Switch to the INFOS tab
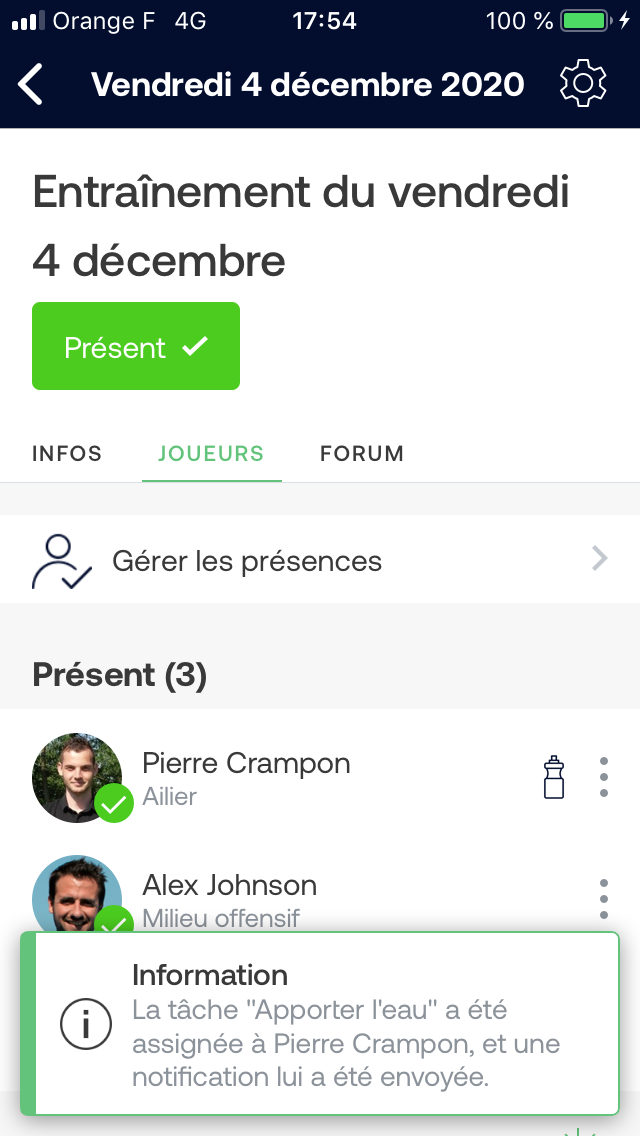 (67, 454)
